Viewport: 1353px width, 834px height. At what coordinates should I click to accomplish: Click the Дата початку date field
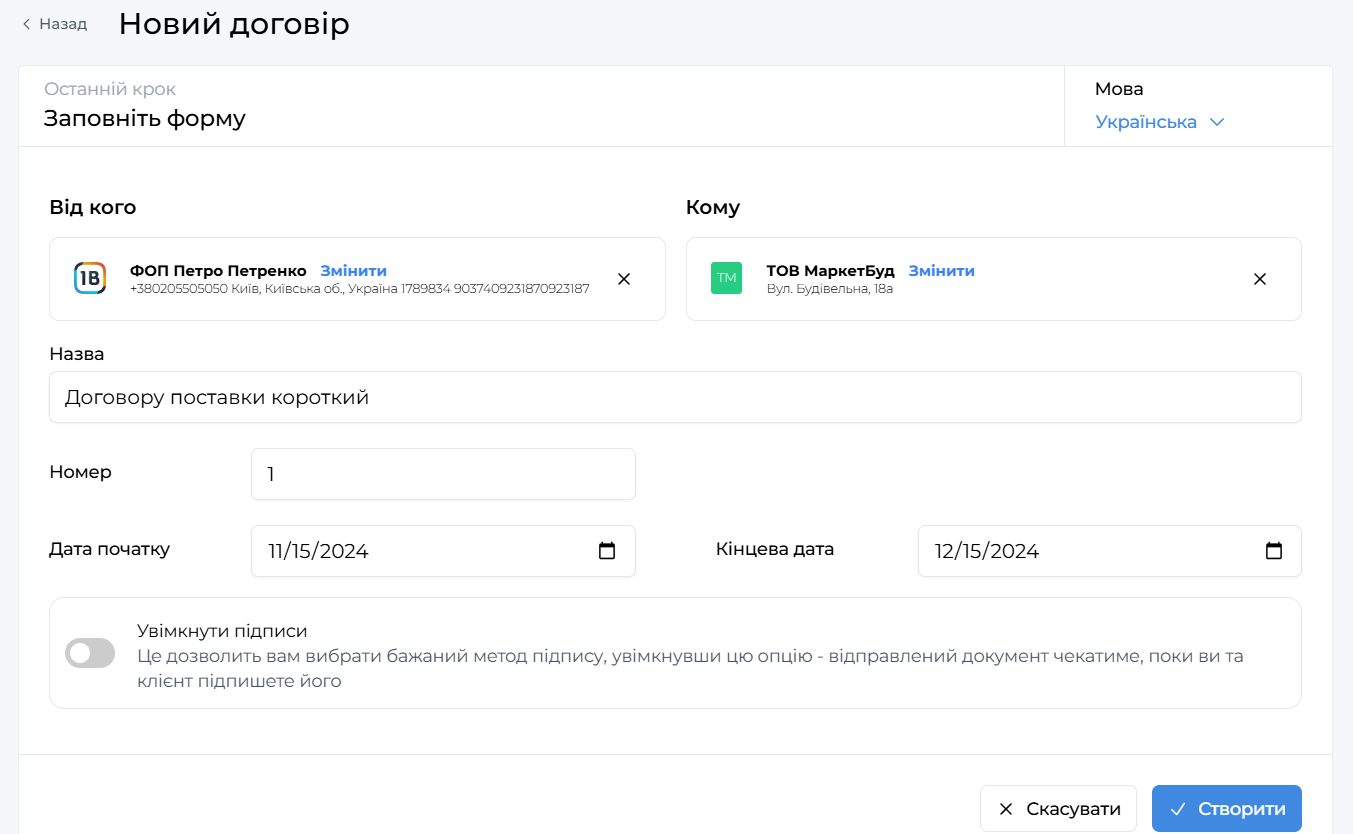point(420,551)
